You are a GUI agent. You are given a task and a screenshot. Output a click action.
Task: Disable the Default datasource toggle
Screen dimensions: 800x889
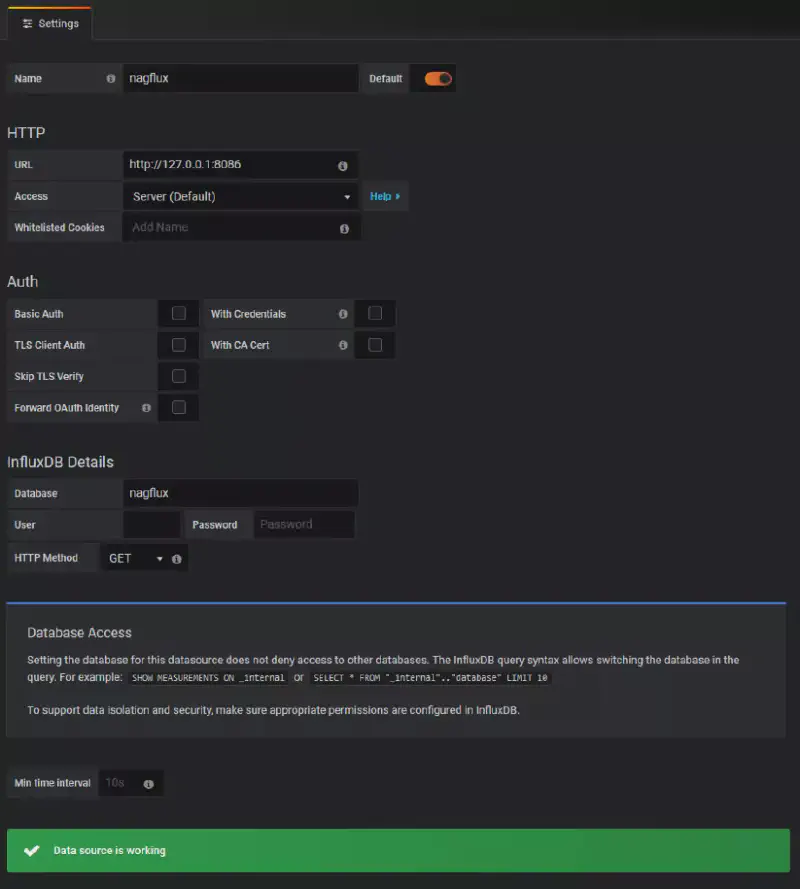point(434,78)
